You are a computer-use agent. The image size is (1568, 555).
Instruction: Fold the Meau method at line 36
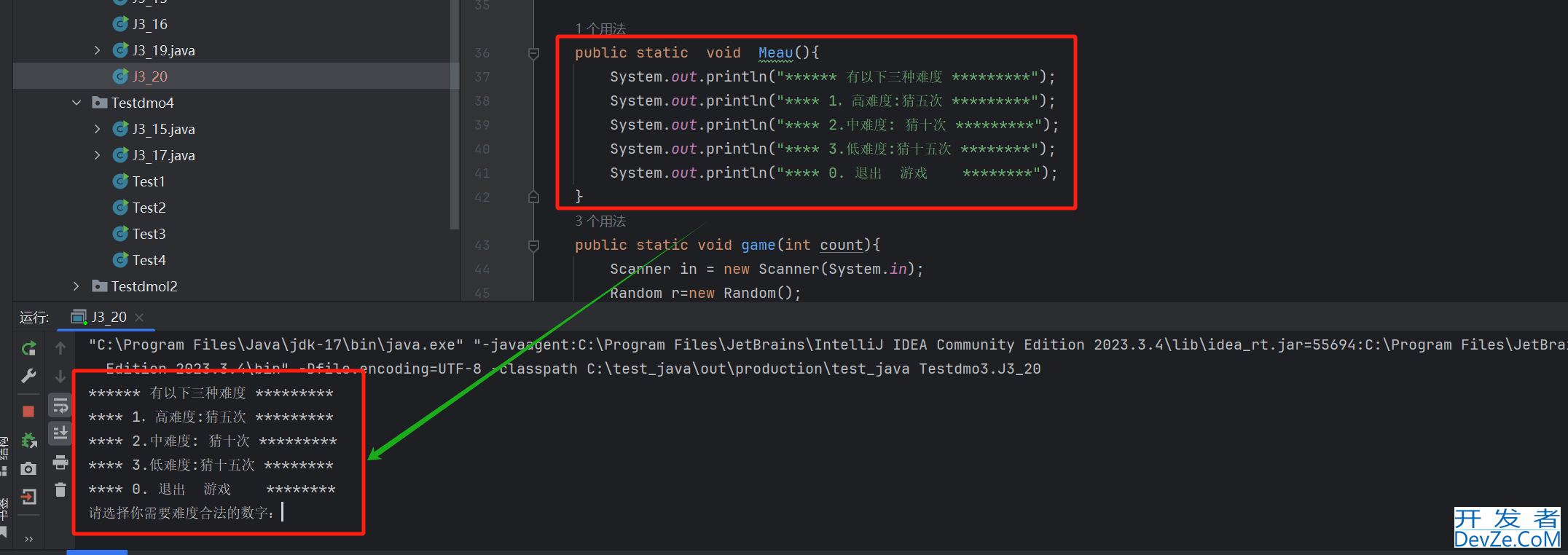533,53
